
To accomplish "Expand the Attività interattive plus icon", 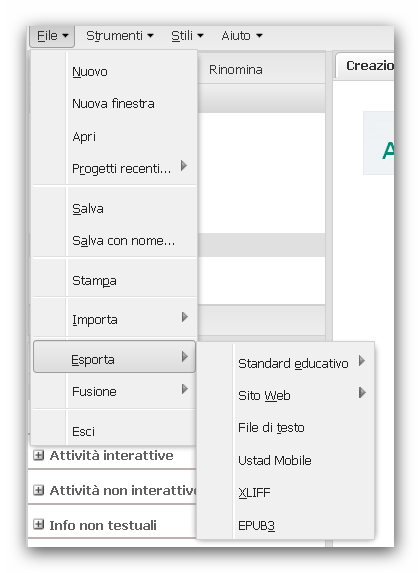I will pyautogui.click(x=38, y=455).
